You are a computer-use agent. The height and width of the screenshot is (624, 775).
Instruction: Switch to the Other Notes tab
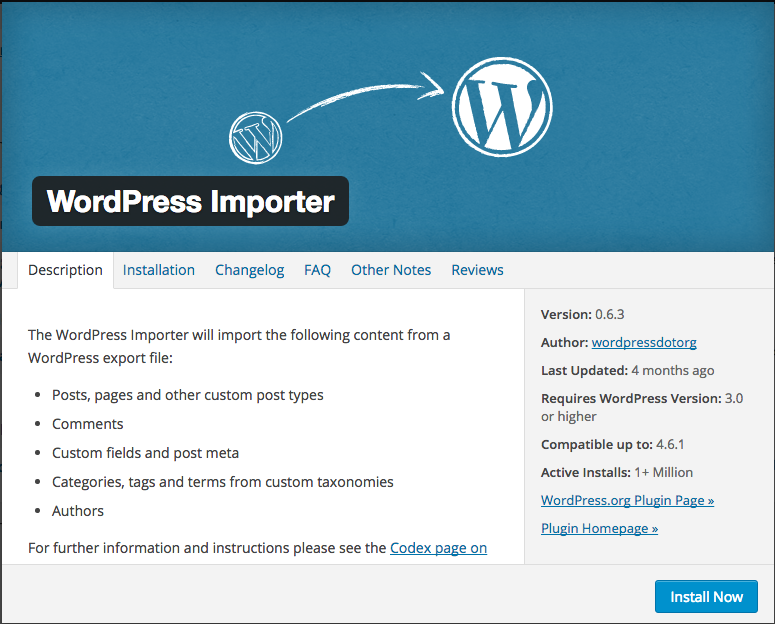coord(391,270)
